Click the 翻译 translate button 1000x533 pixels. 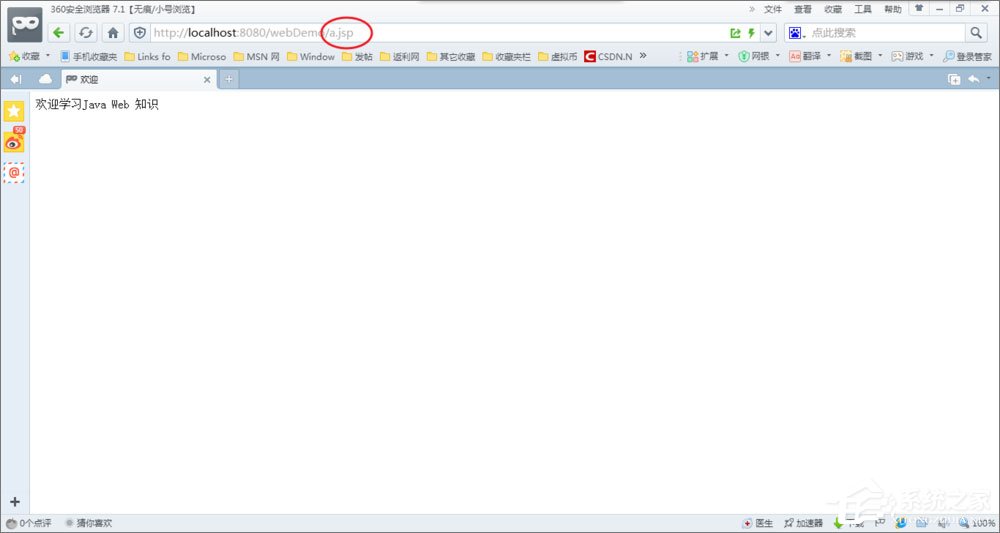[805, 56]
